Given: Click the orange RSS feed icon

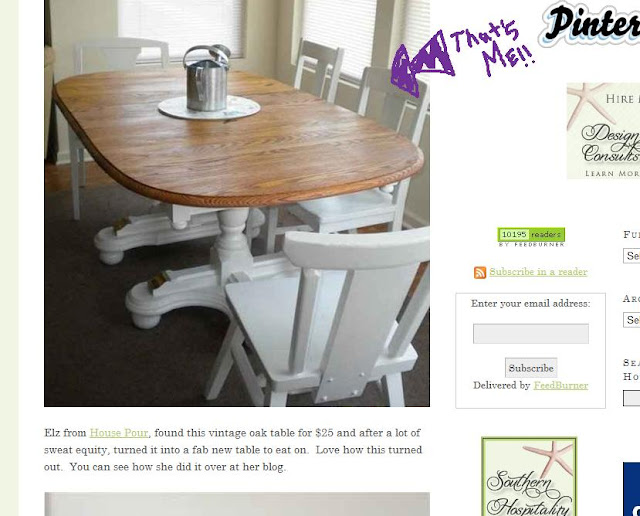Looking at the screenshot, I should pos(480,272).
